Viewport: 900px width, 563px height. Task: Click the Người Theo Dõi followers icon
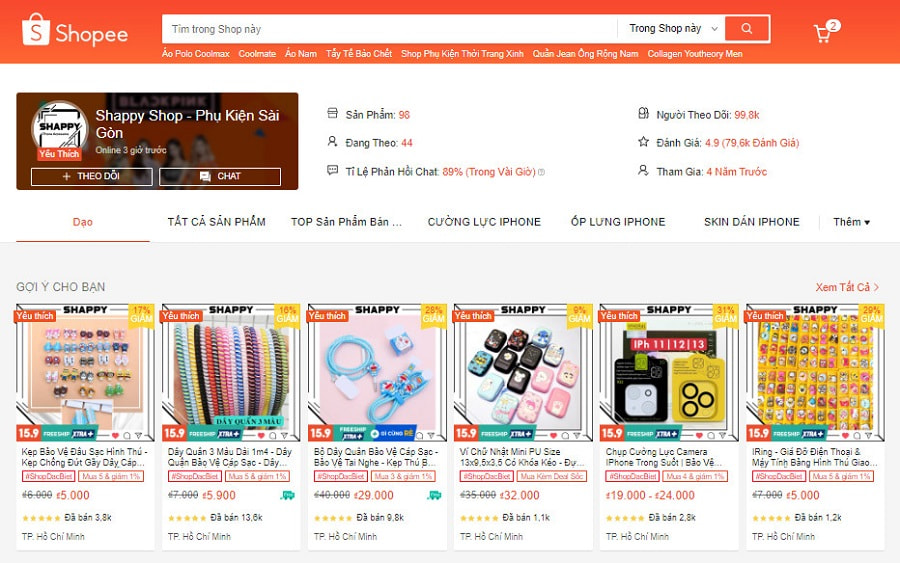[643, 113]
